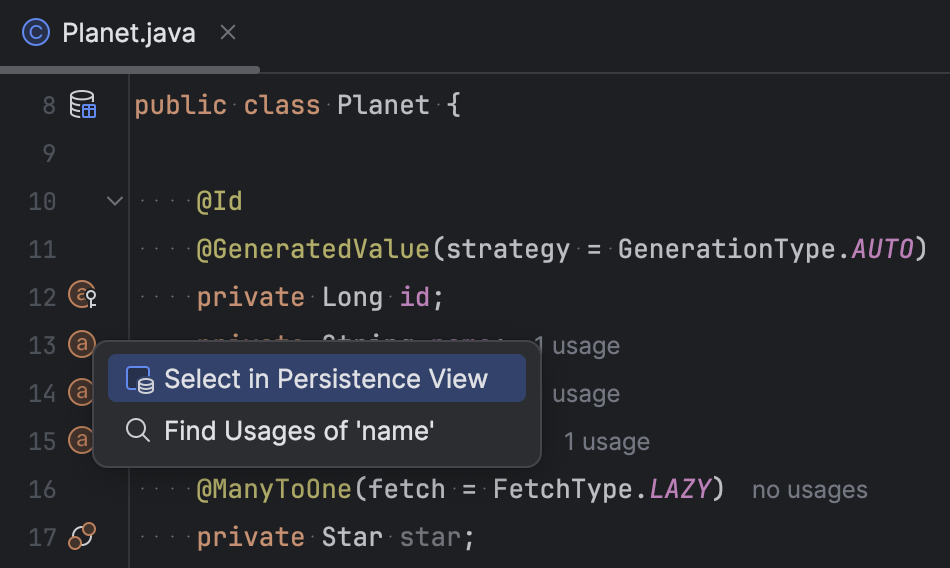Click the primary key attribute icon on line 12
This screenshot has width=950, height=568.
tap(82, 295)
